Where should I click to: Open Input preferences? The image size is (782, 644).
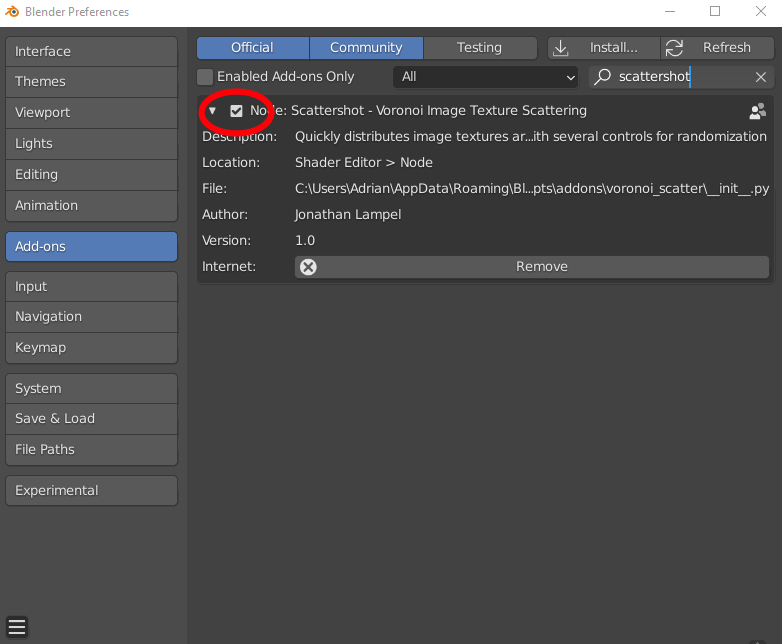[x=91, y=287]
